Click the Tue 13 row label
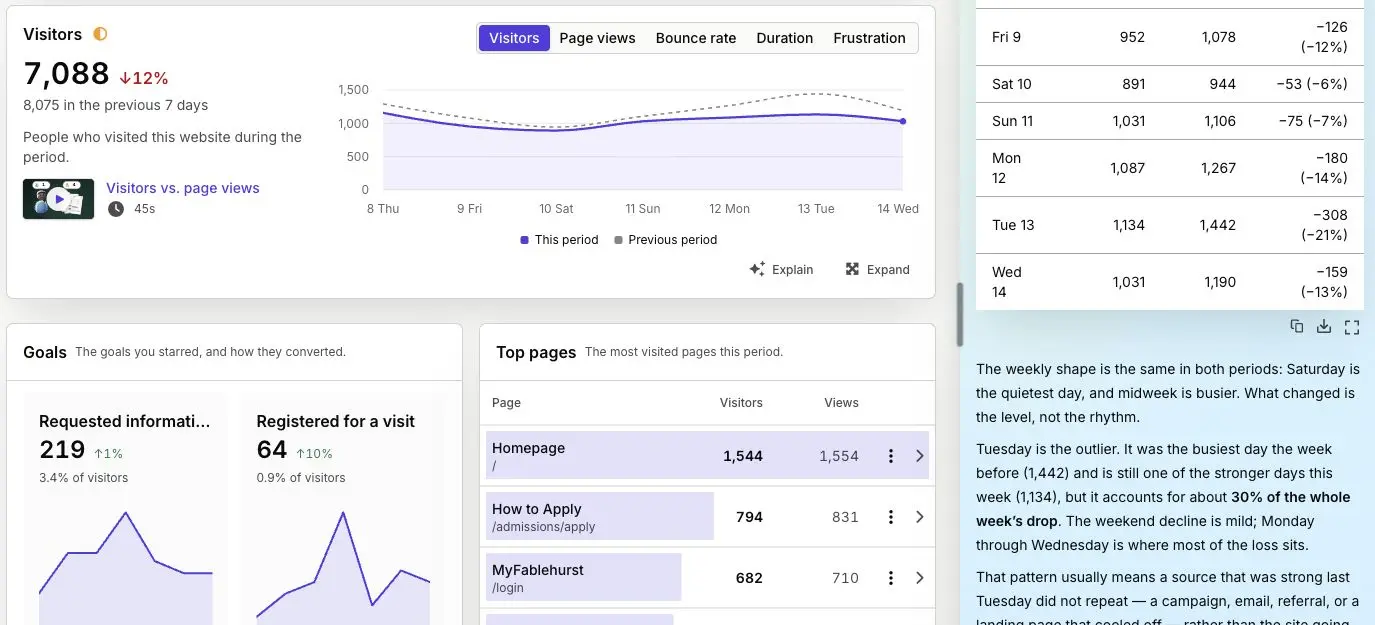The width and height of the screenshot is (1375, 625). (1013, 225)
